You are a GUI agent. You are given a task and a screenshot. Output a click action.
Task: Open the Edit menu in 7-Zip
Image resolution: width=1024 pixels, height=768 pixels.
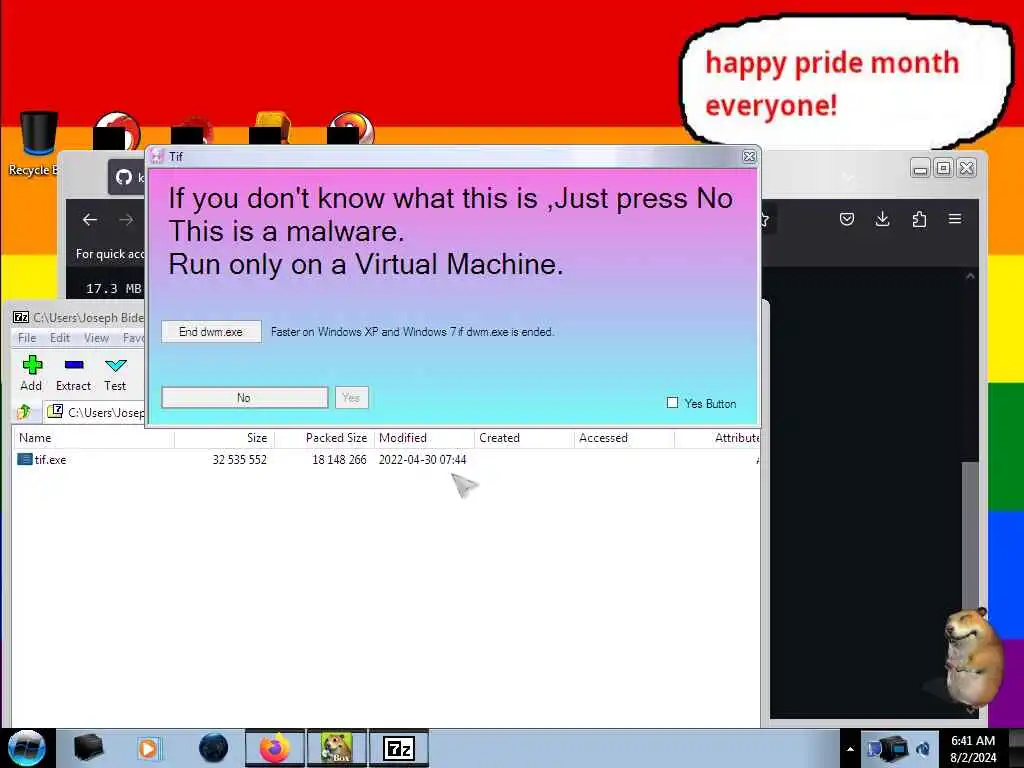tap(60, 338)
